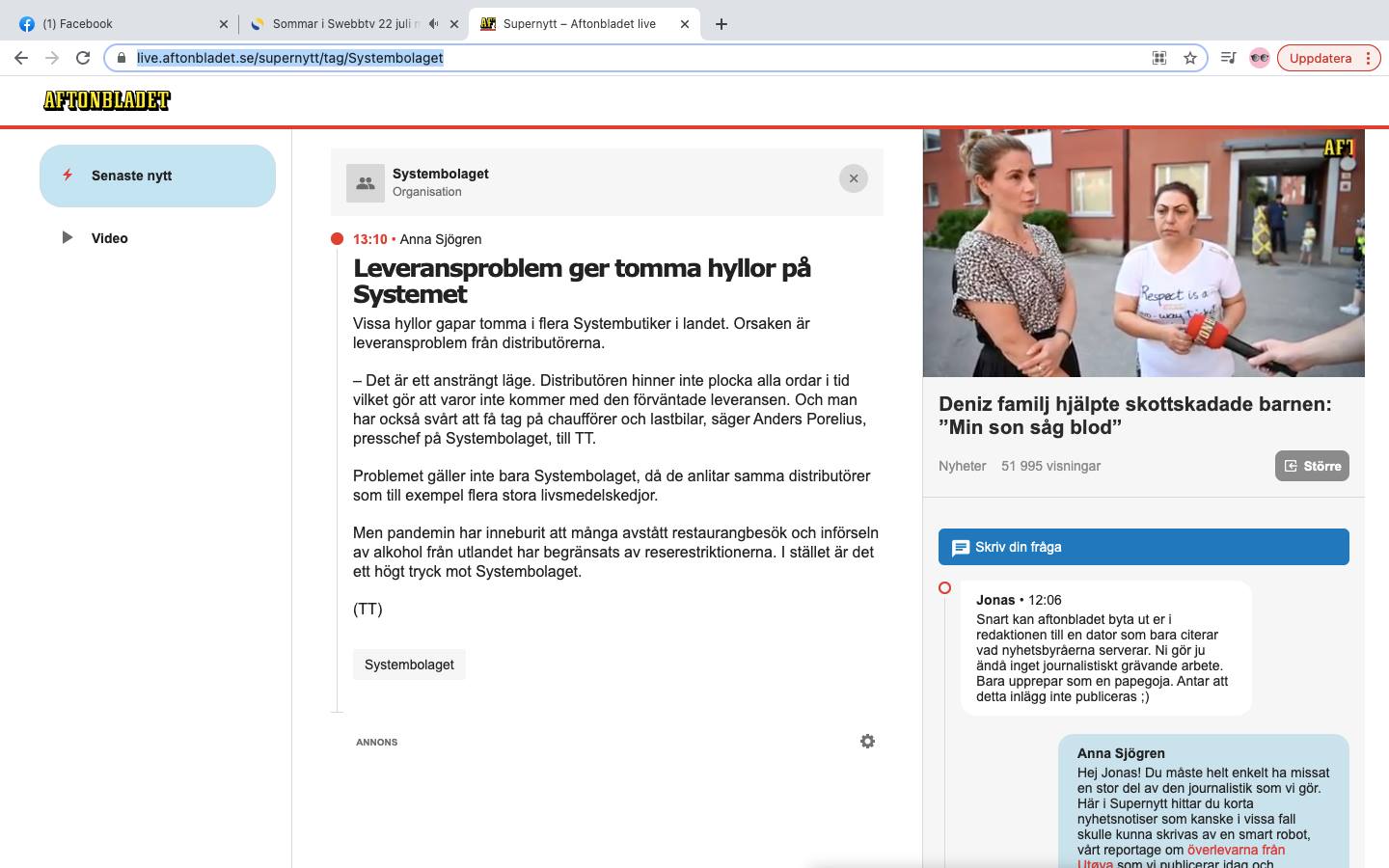
Task: Select the Senaste nytt lightning icon
Action: click(x=68, y=176)
